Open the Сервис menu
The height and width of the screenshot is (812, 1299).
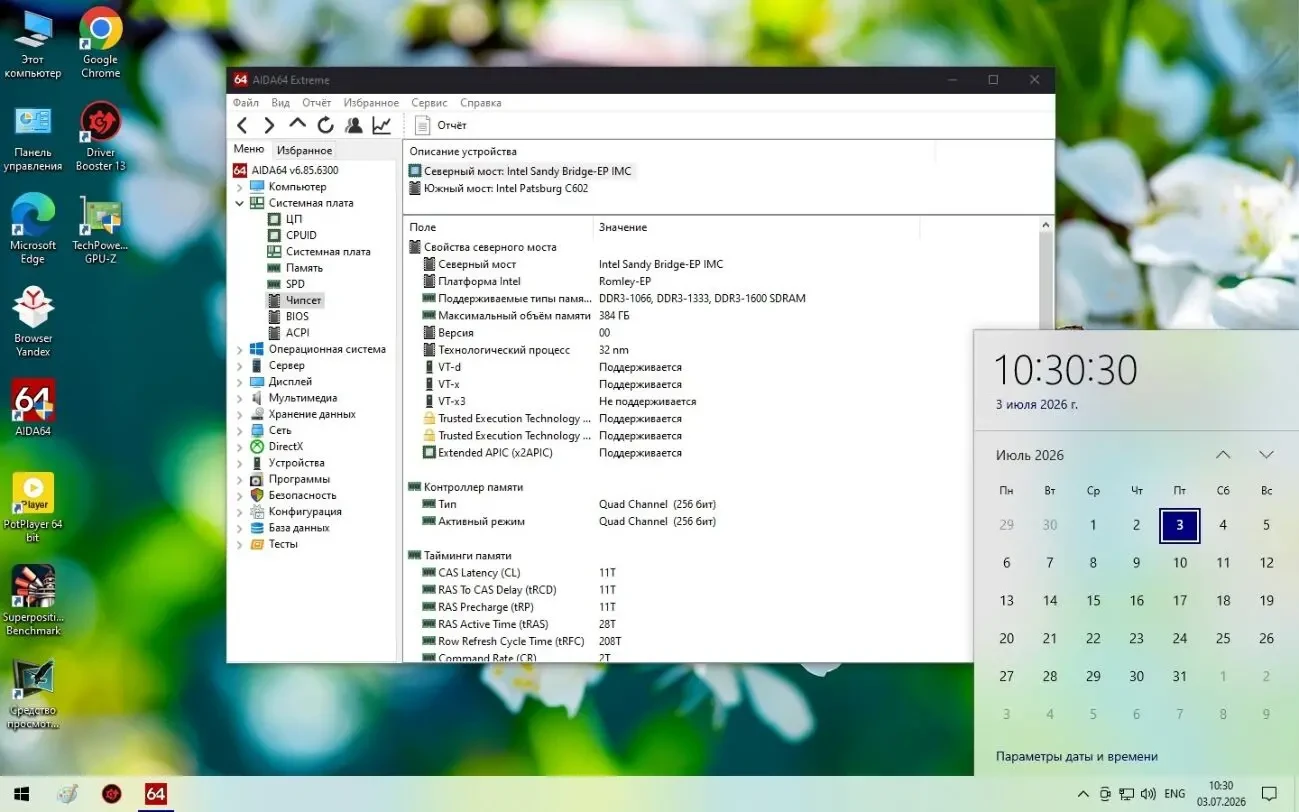(429, 103)
